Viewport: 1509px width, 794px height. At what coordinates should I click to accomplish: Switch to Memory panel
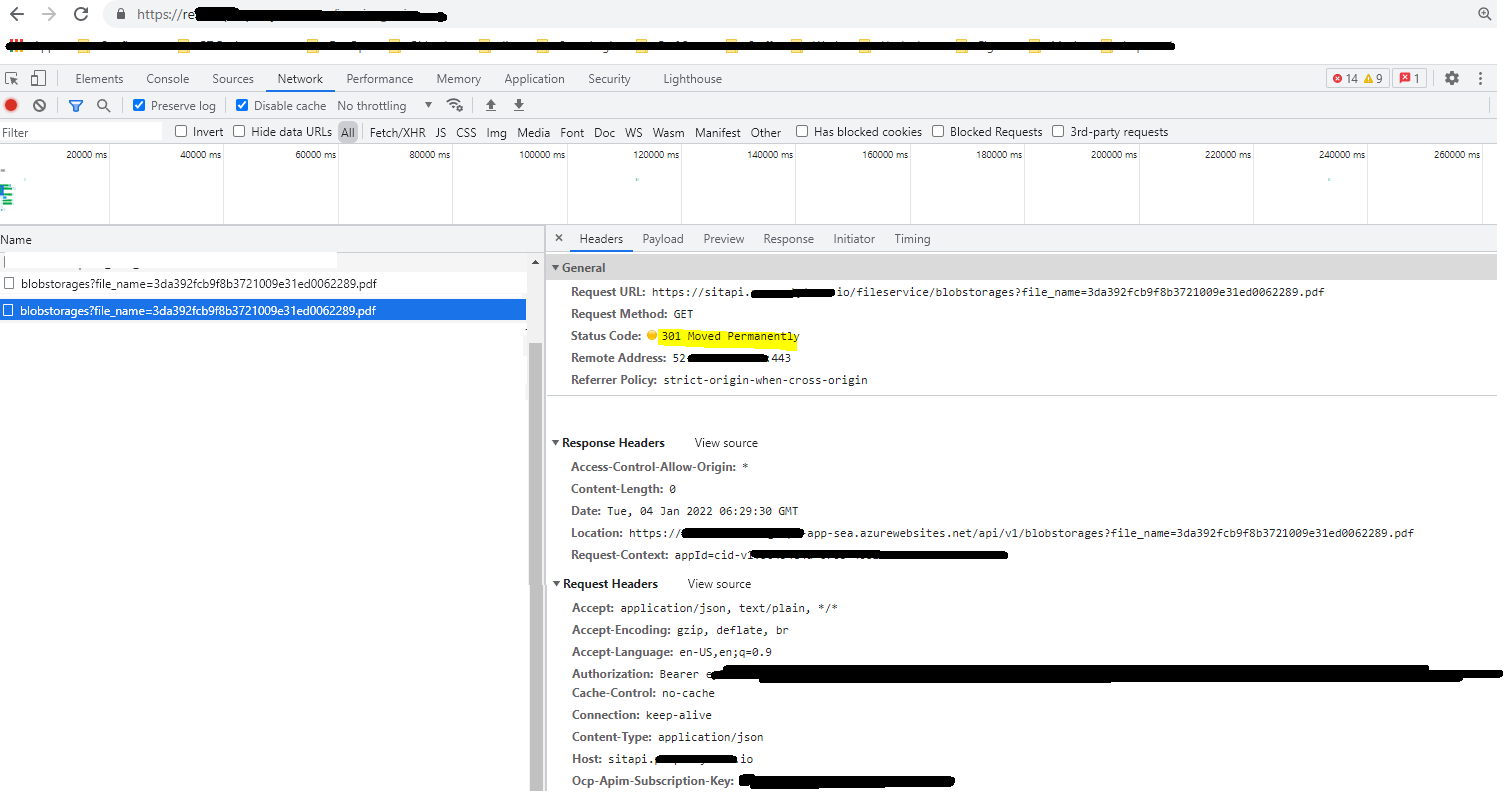458,78
